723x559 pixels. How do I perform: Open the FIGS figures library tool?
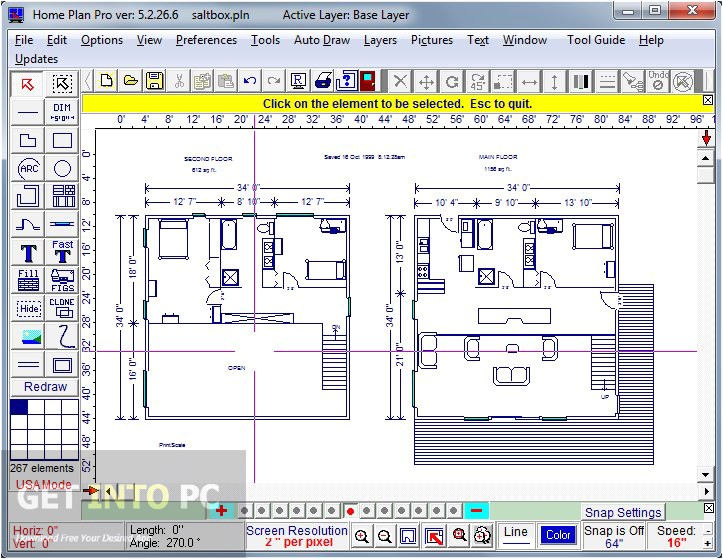point(62,280)
